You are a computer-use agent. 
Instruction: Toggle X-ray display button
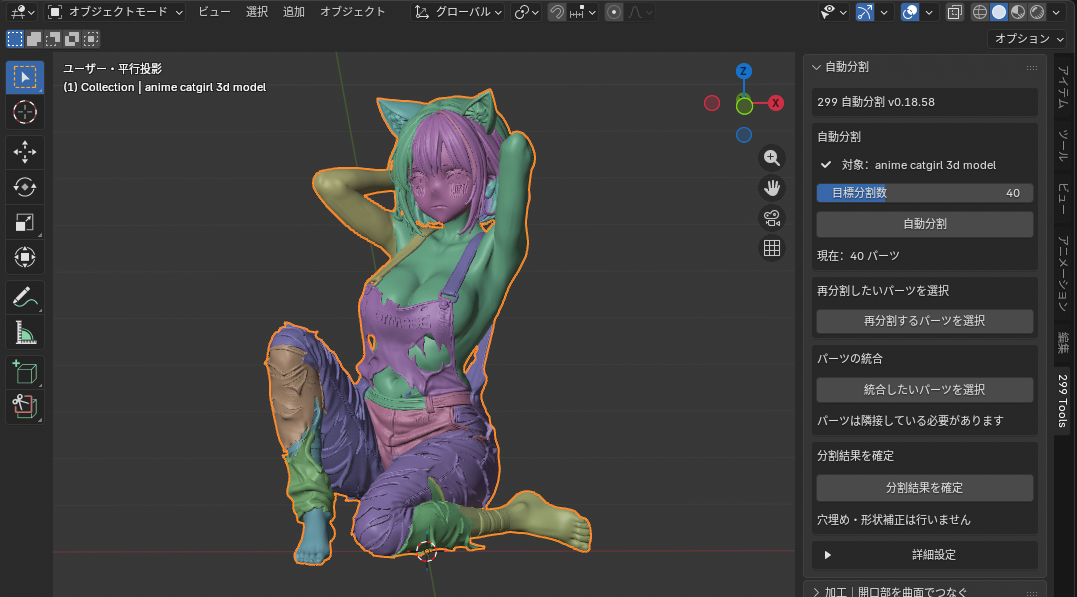pos(954,12)
